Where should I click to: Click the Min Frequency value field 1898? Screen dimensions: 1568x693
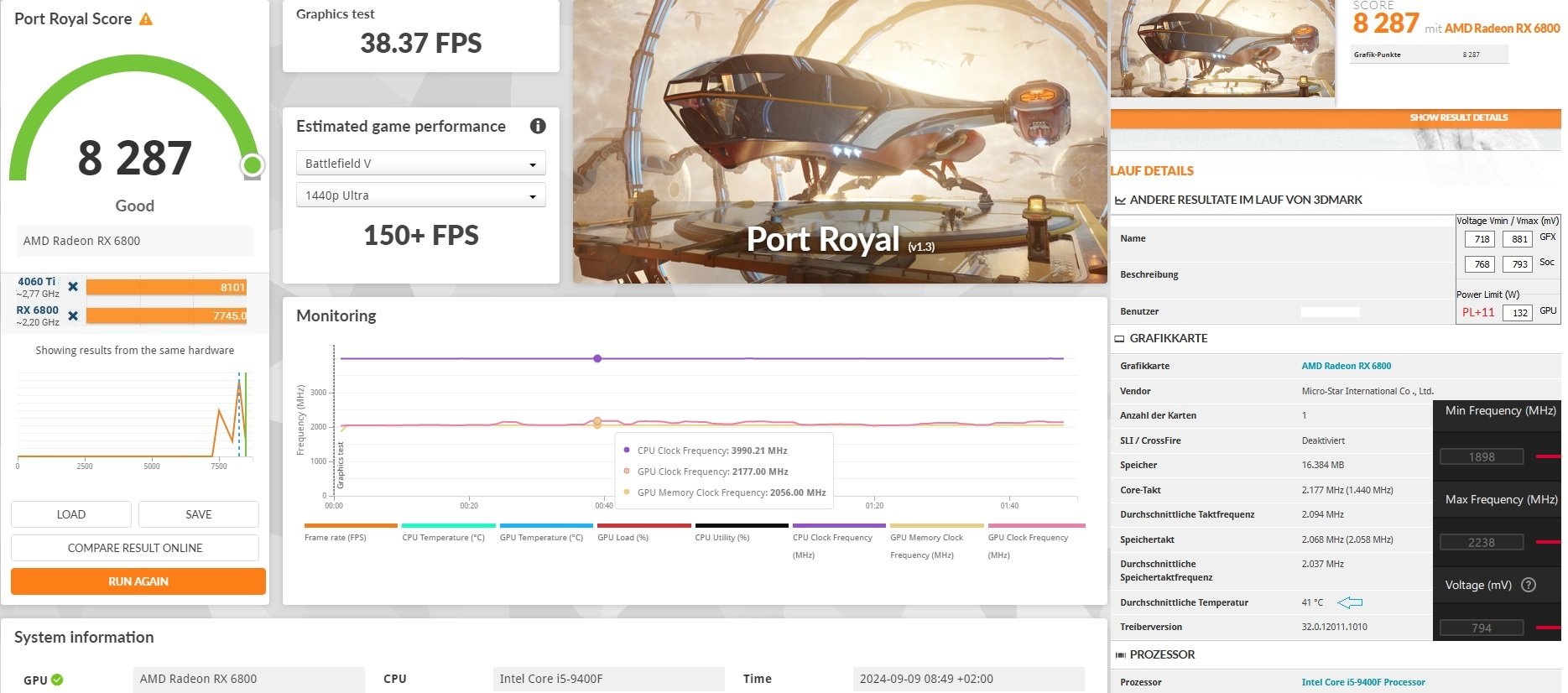pos(1482,457)
